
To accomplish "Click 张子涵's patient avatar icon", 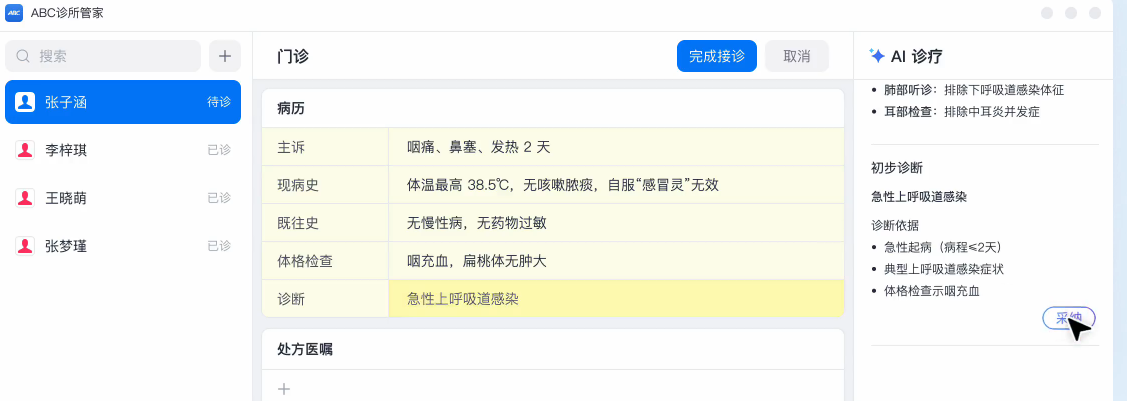I will pyautogui.click(x=26, y=102).
